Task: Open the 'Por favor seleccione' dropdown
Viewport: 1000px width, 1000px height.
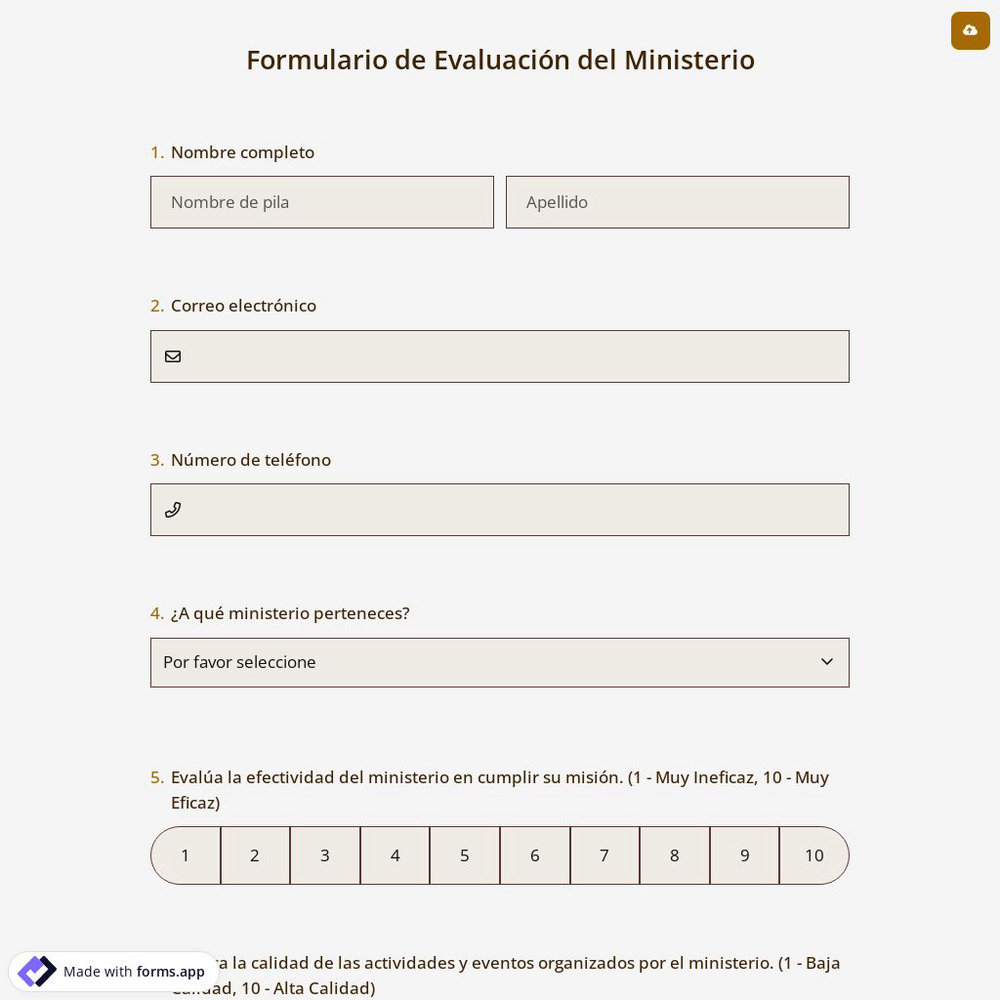Action: point(500,662)
